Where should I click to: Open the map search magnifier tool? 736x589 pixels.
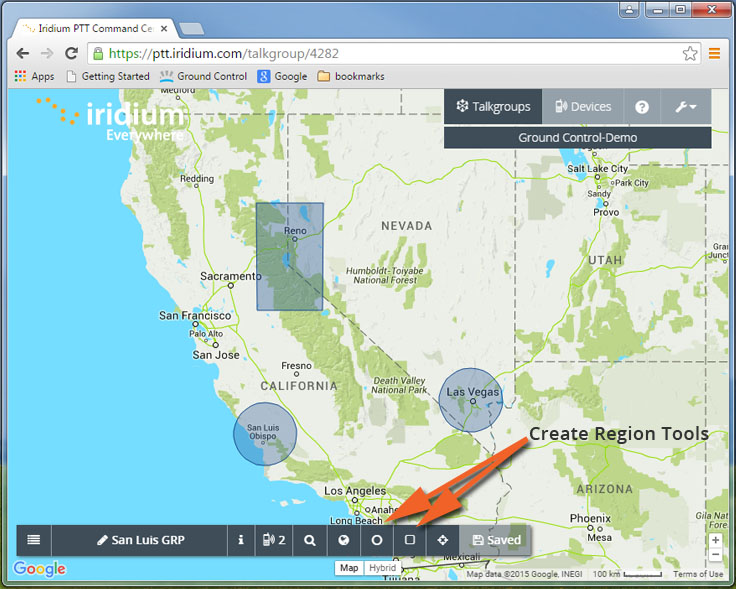(309, 540)
